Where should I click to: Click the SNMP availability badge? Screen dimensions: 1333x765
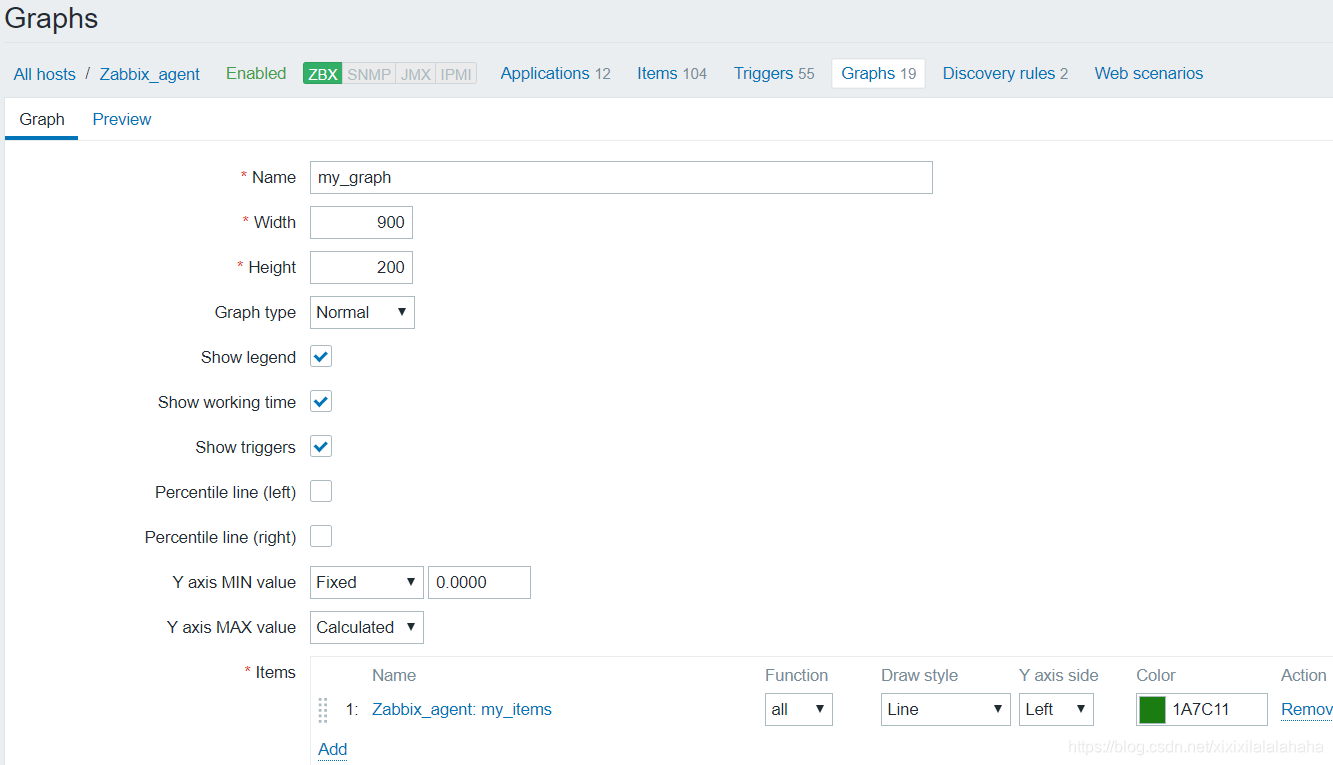click(369, 74)
